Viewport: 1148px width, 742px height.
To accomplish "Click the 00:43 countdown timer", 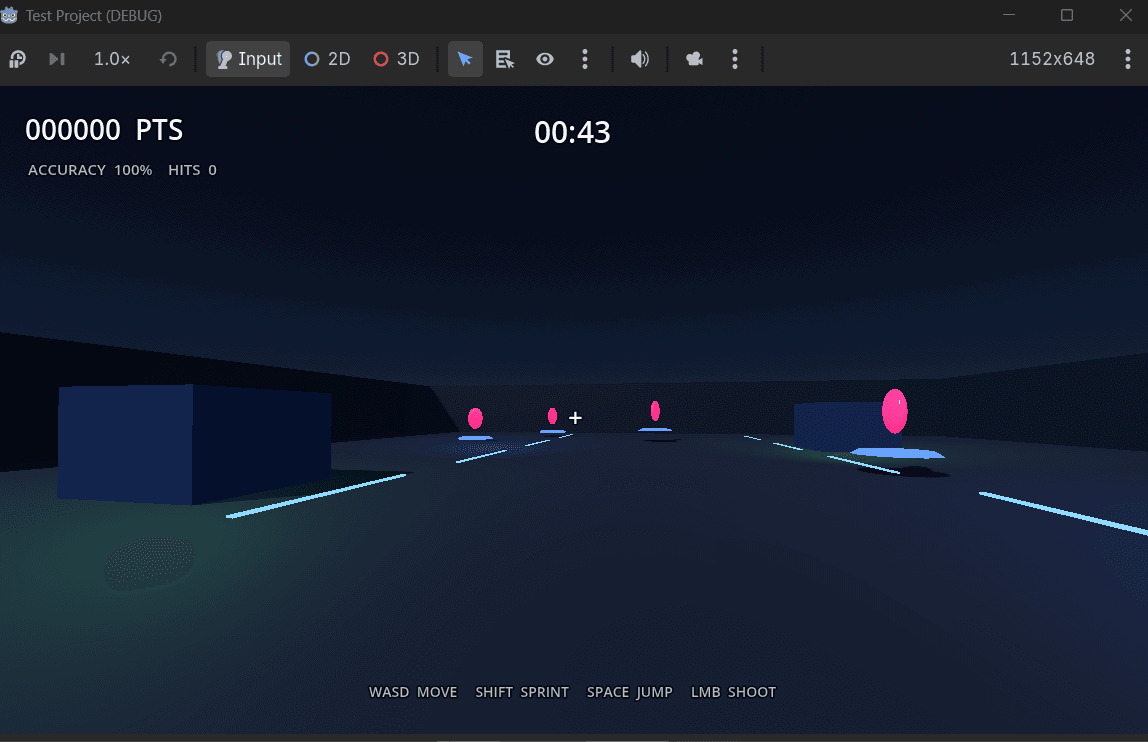I will pos(572,133).
